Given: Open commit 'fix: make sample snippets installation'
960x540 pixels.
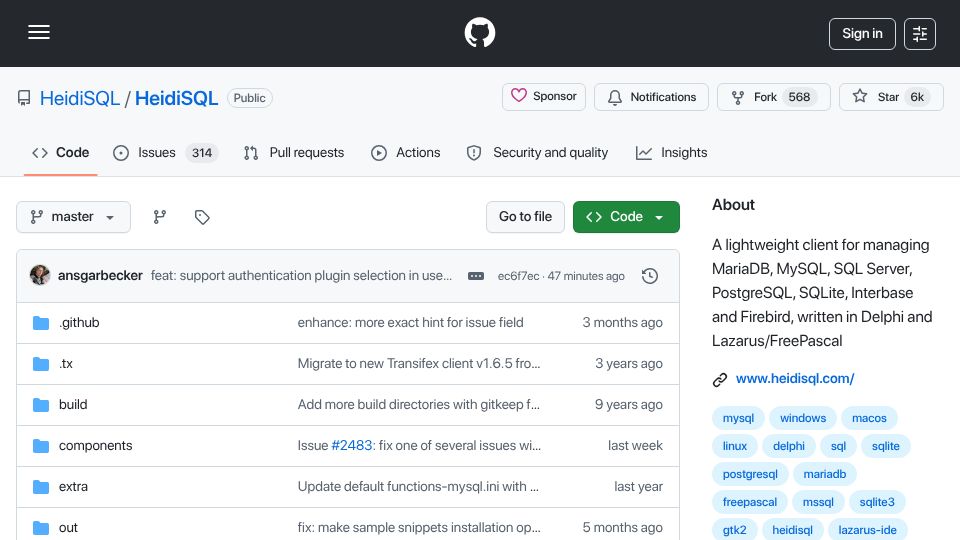Looking at the screenshot, I should [419, 528].
